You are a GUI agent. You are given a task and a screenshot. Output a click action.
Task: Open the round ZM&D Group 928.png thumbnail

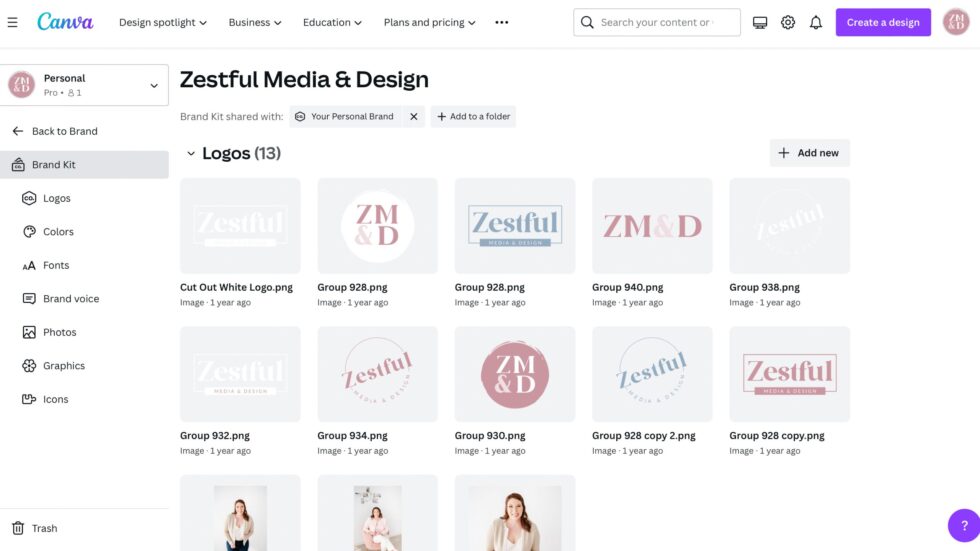378,226
